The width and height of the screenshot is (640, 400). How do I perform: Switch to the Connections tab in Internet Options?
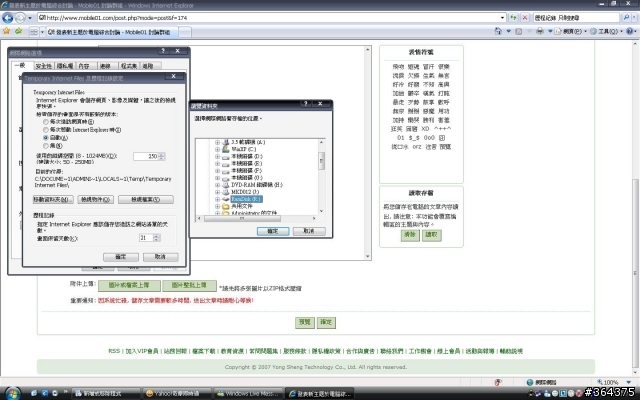click(x=107, y=66)
